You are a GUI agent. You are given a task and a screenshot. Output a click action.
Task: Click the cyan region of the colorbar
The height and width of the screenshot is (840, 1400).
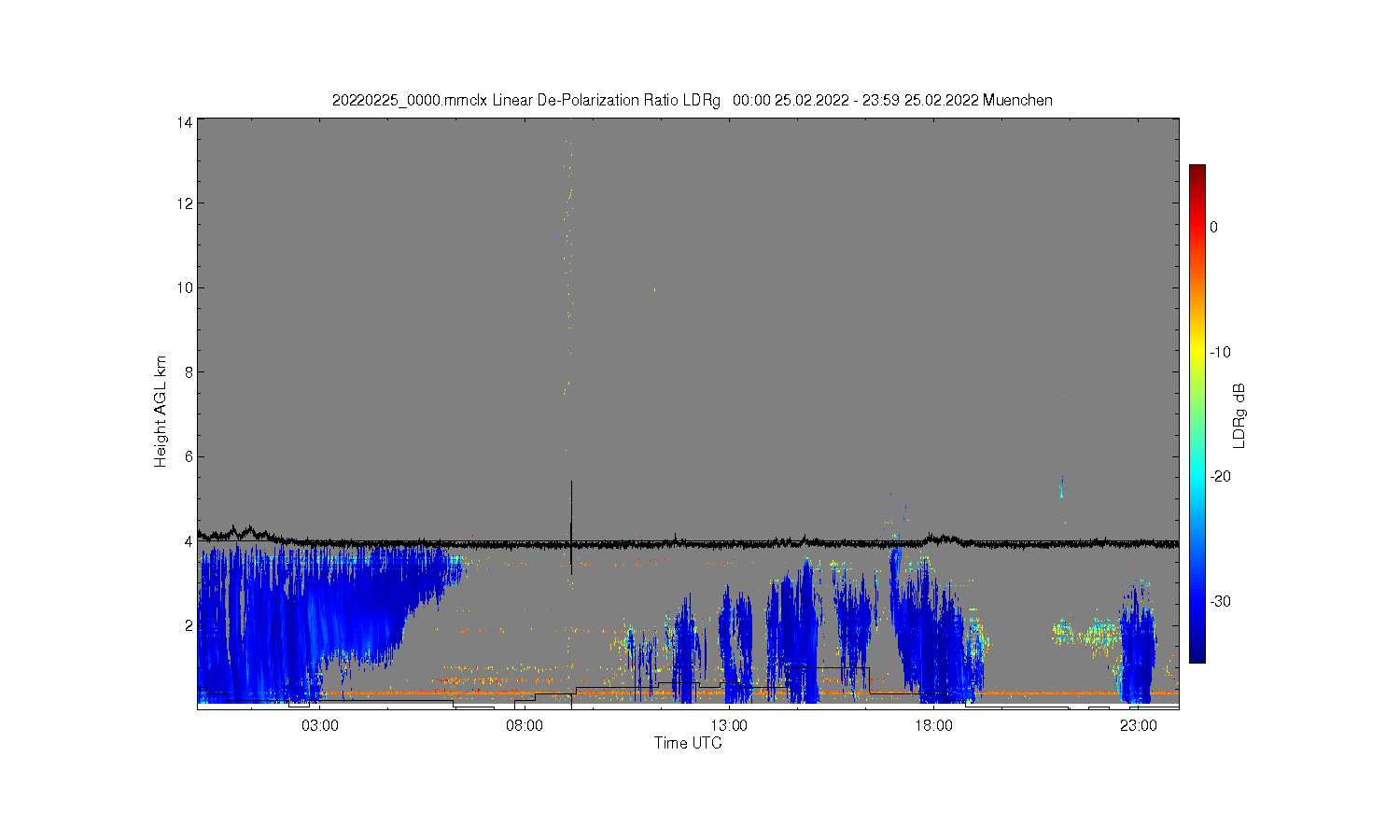point(1197,476)
